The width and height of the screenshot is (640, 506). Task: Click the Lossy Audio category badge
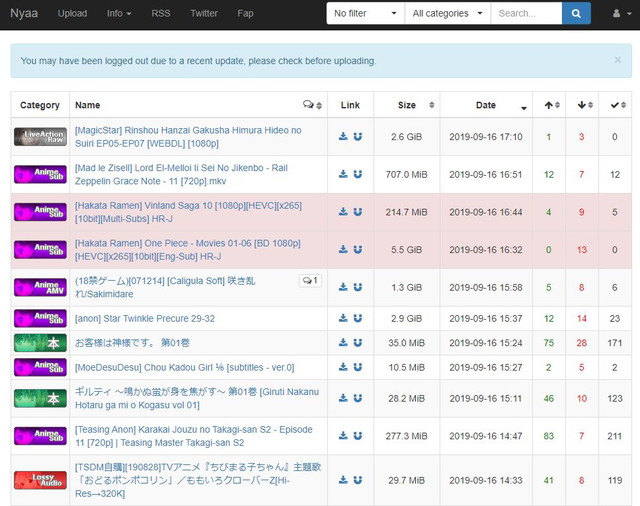coord(40,480)
